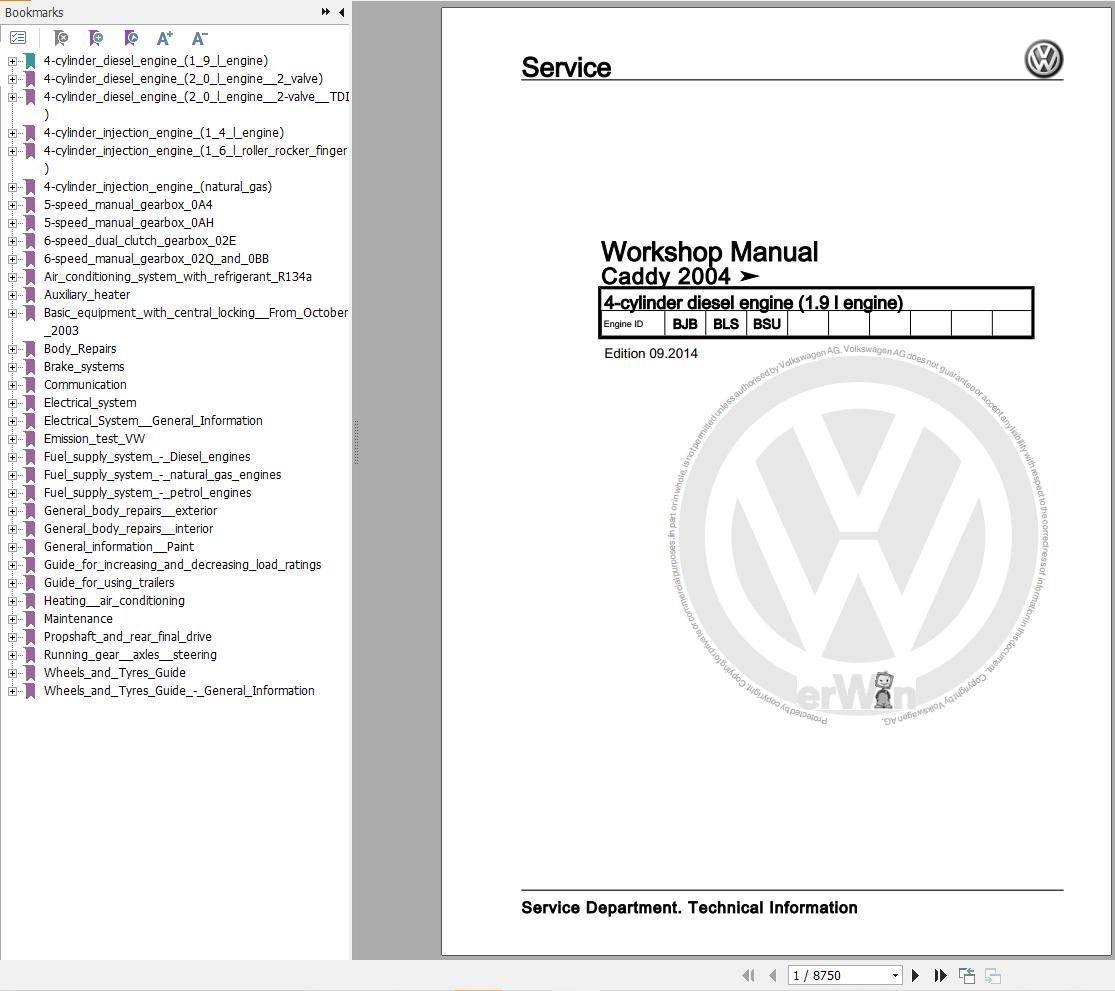Click the add new bookmark icon

coord(96,38)
